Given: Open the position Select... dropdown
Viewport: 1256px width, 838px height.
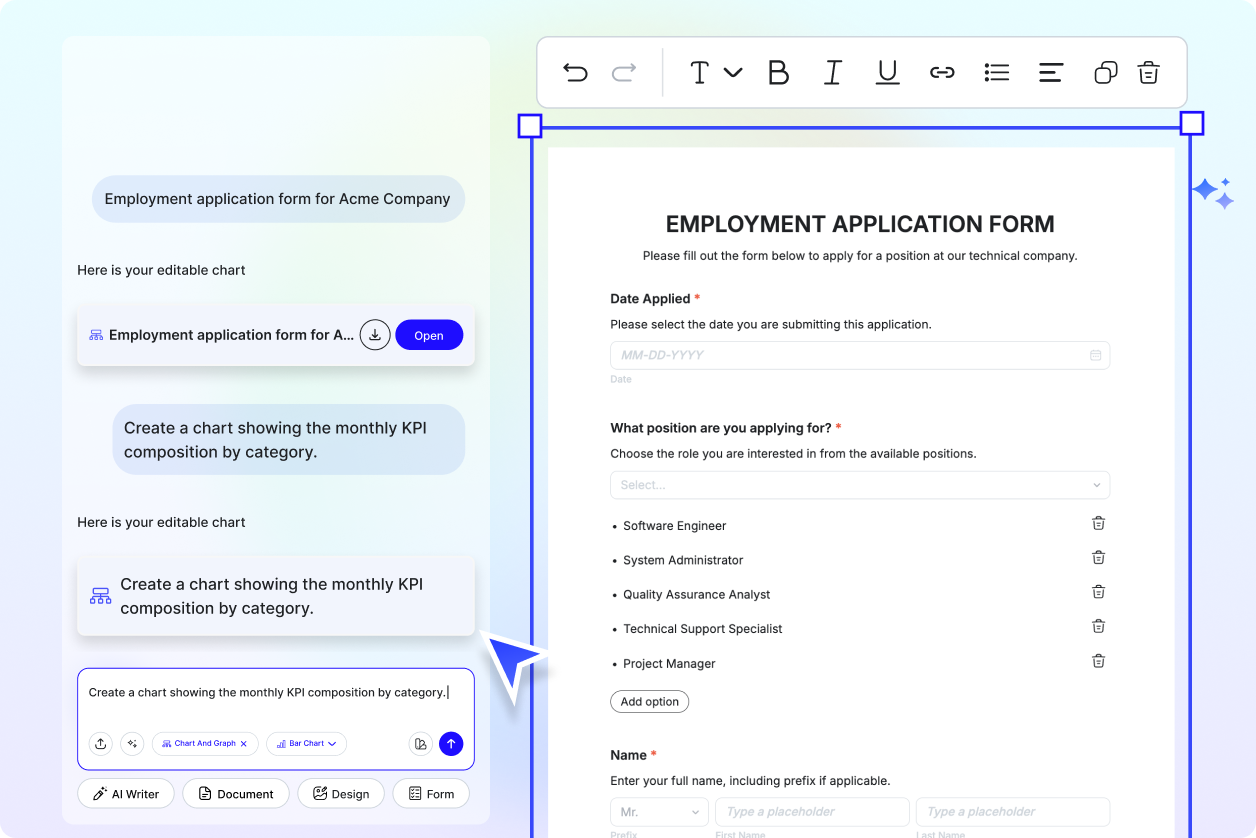Looking at the screenshot, I should 860,485.
